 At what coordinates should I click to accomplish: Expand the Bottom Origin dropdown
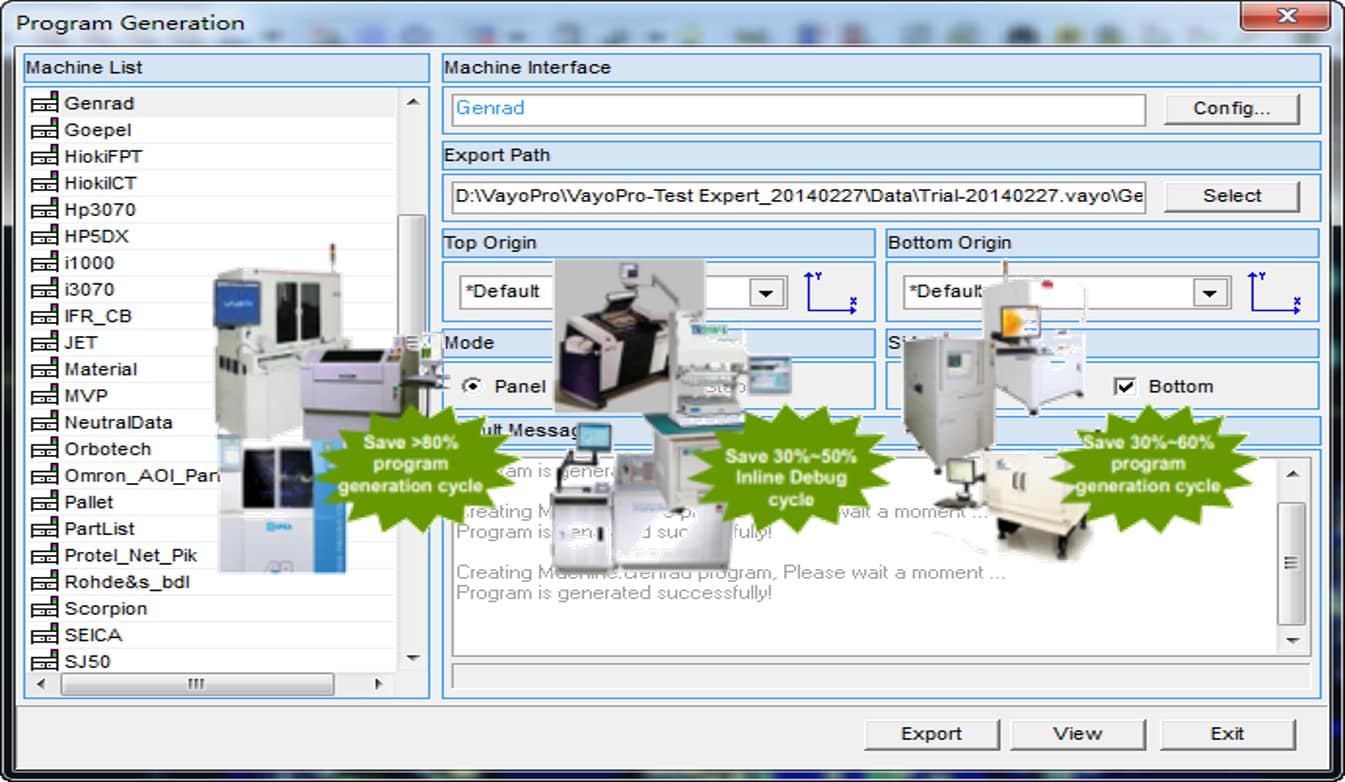(1209, 293)
